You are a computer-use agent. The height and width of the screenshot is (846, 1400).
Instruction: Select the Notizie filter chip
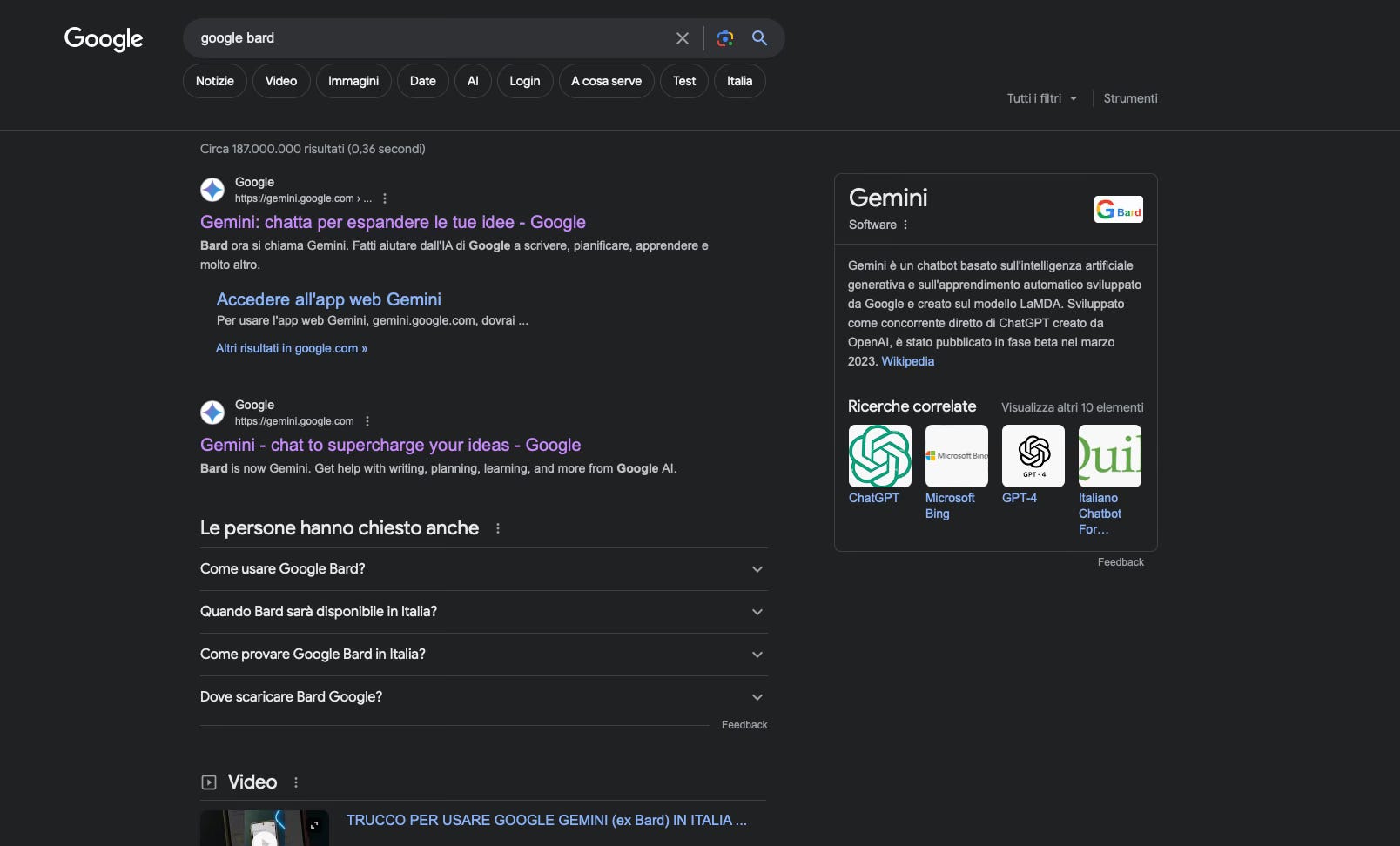(x=215, y=81)
